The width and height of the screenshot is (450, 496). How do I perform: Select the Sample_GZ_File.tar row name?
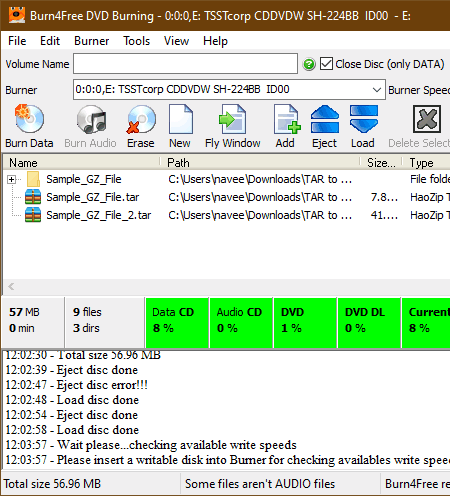coord(93,197)
